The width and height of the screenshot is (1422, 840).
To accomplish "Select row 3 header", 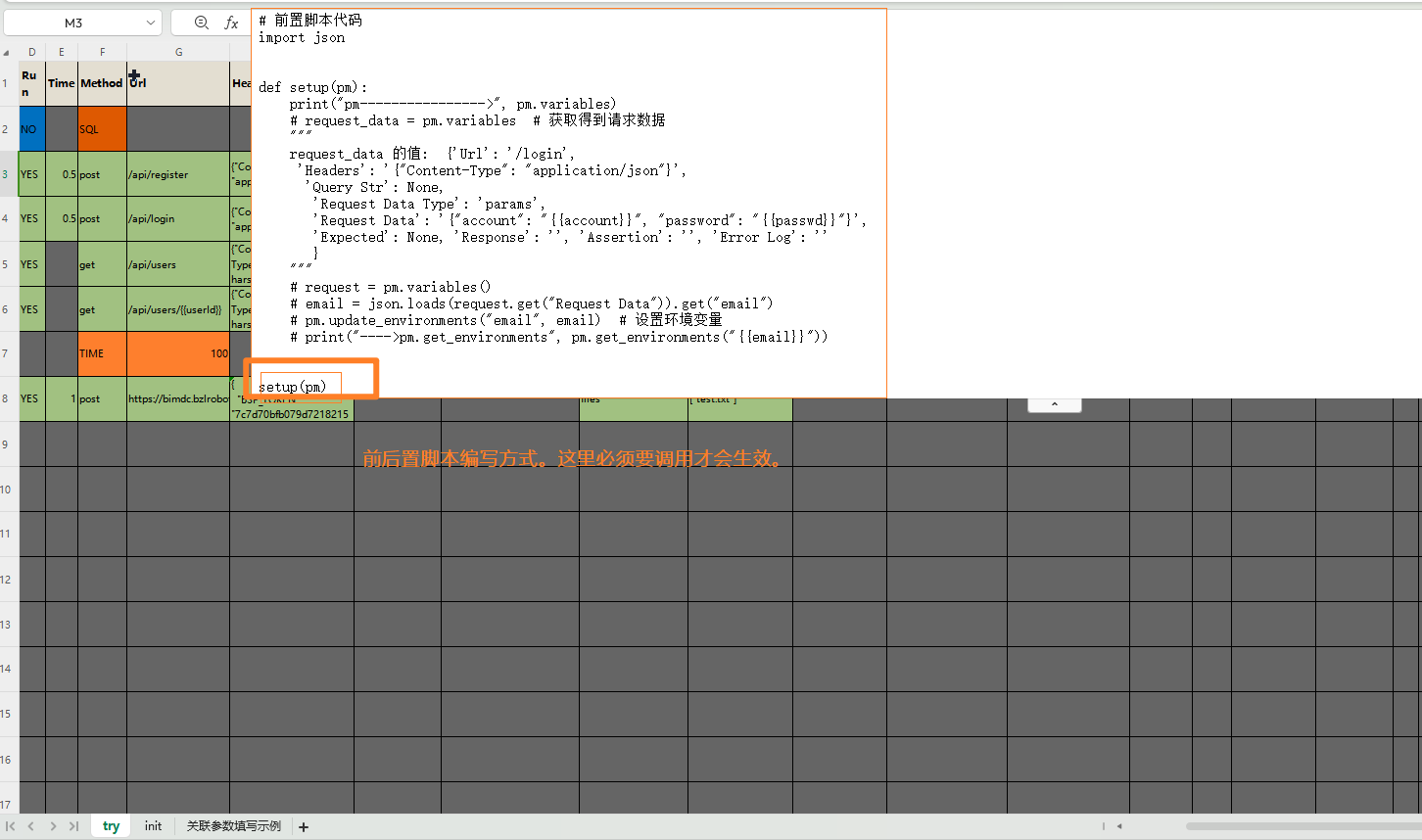I will pyautogui.click(x=9, y=174).
